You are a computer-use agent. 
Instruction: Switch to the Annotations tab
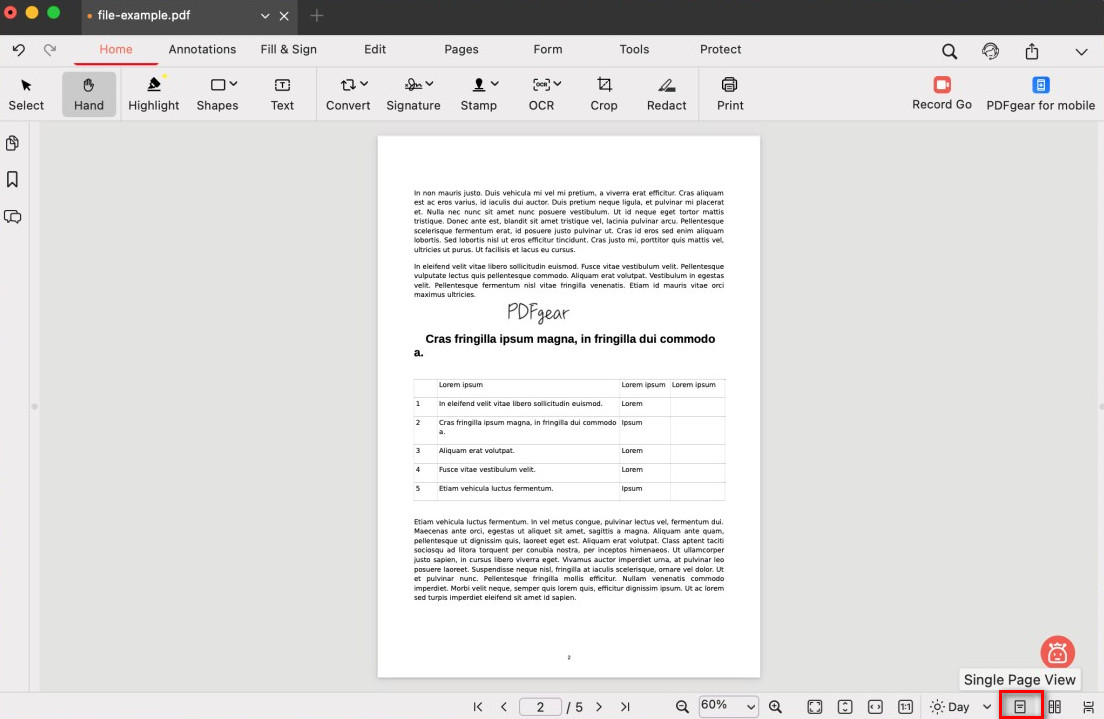coord(202,49)
